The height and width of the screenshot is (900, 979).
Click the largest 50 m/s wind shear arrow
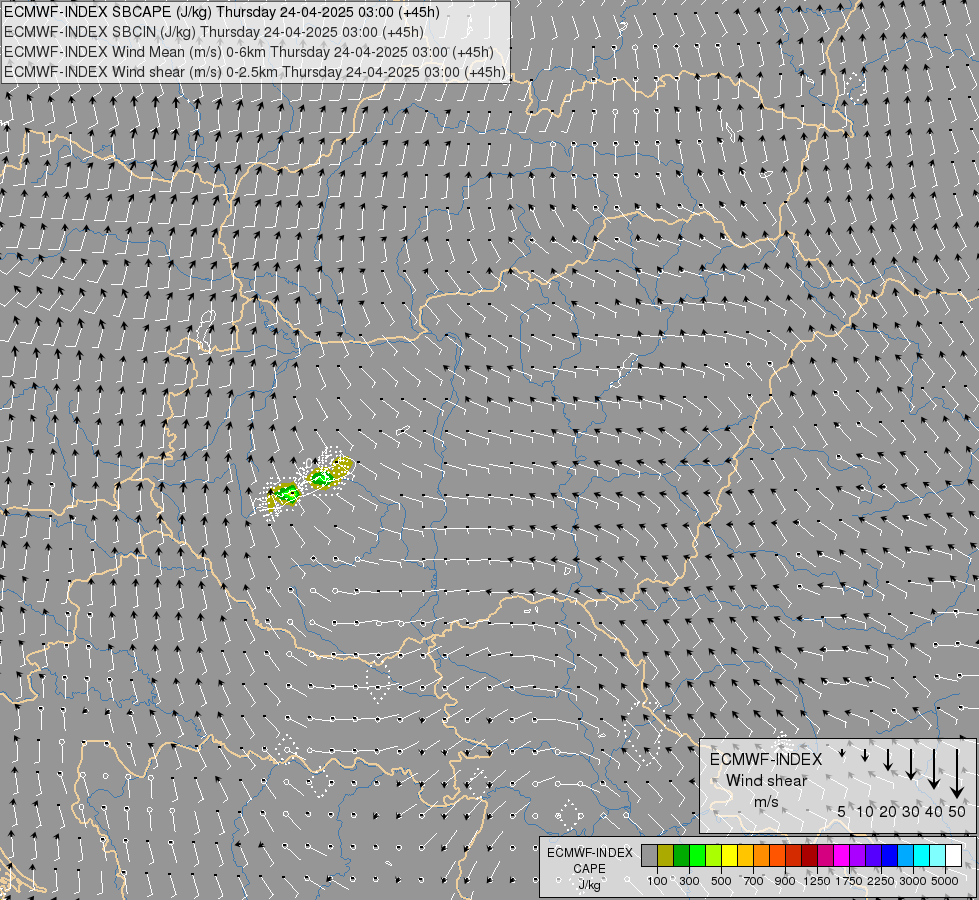coord(957,774)
